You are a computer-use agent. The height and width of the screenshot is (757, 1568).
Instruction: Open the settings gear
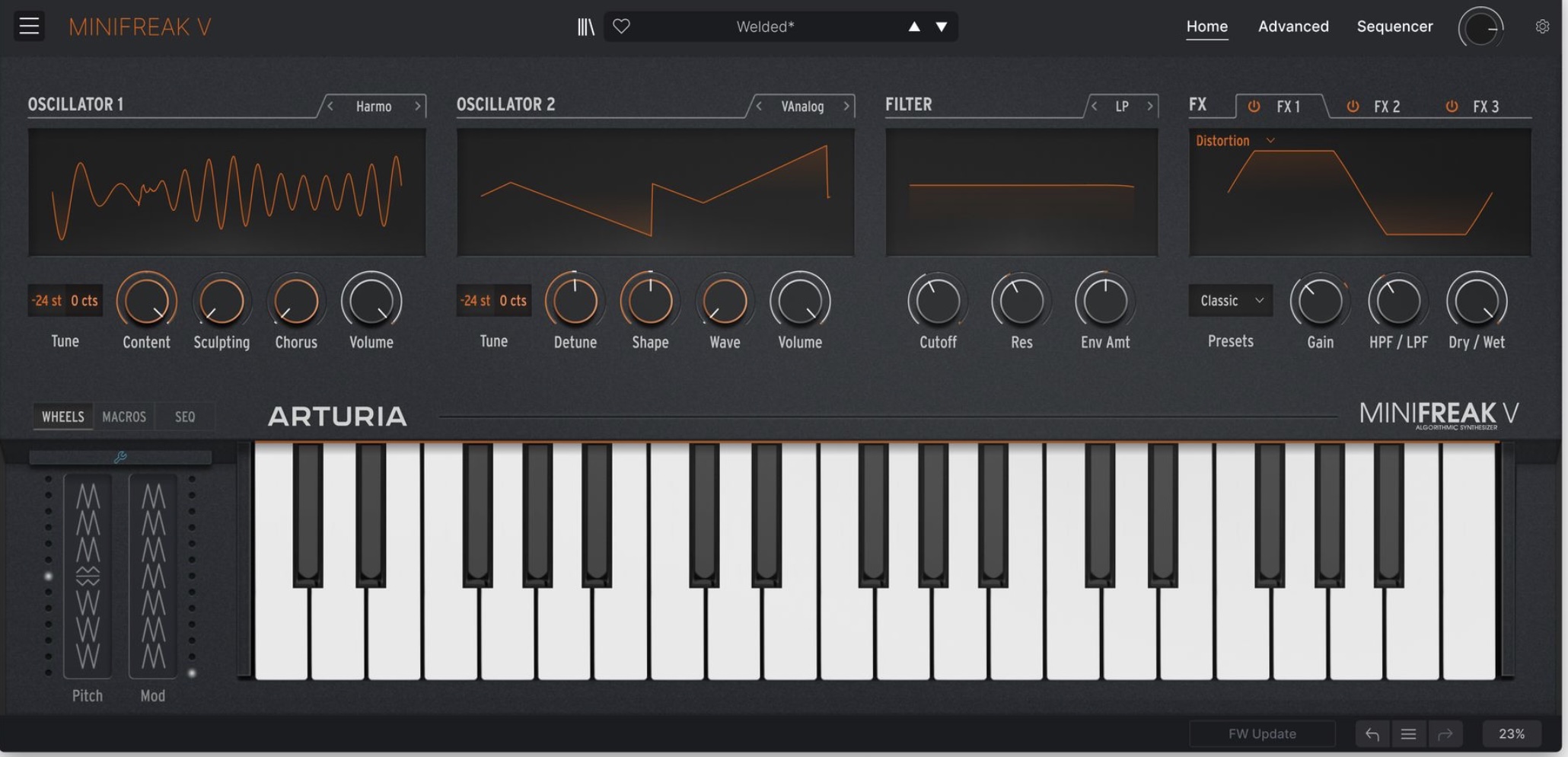click(1542, 26)
